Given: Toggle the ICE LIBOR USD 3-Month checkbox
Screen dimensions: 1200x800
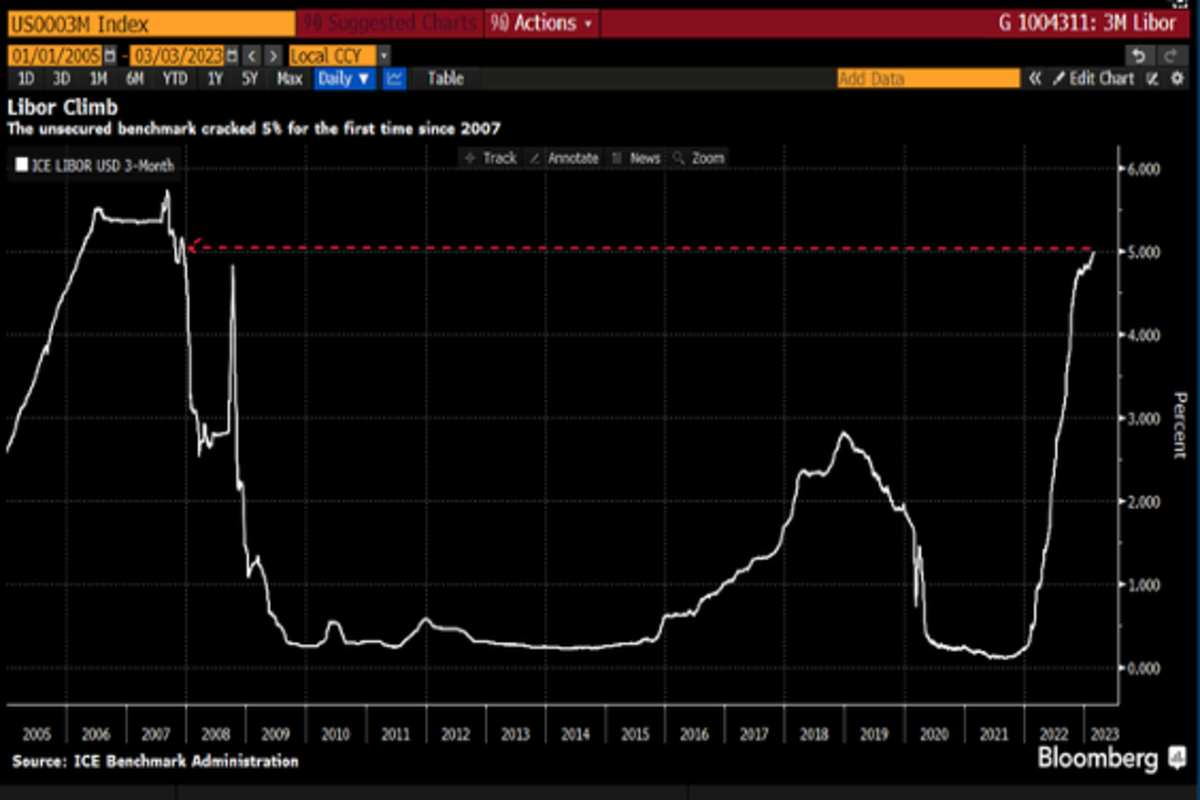Looking at the screenshot, I should (22, 165).
